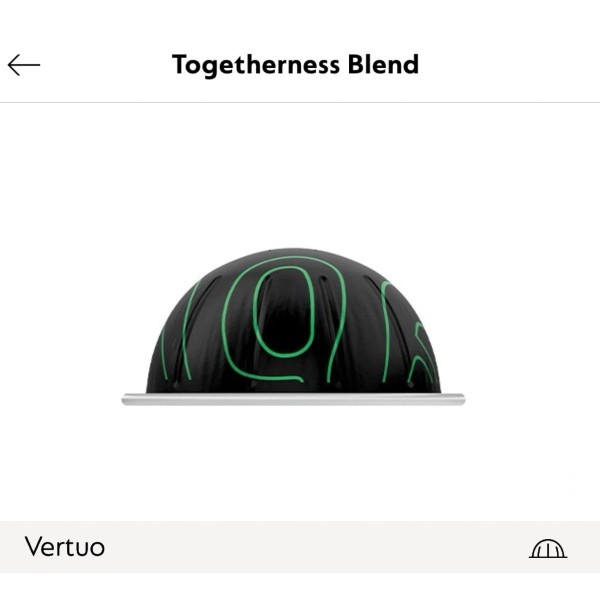
Task: Go back using the left arrow
Action: coord(24,65)
